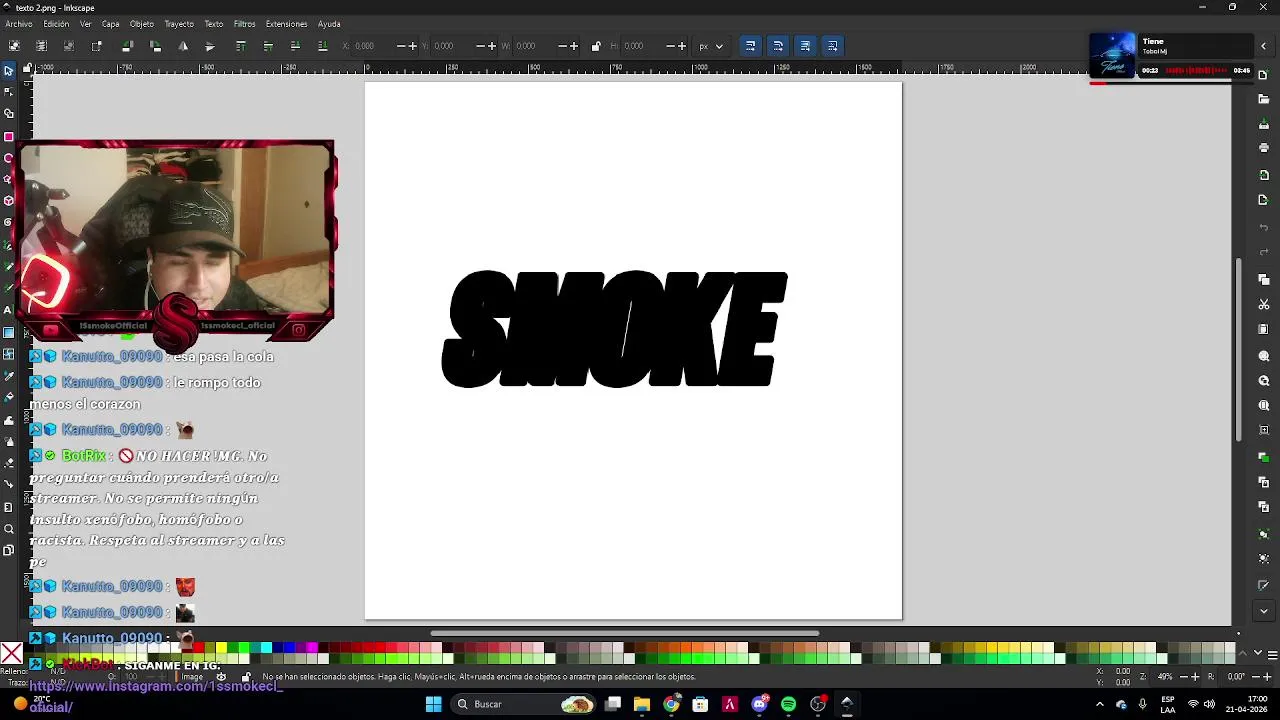Open the Trayecto menu
Image resolution: width=1280 pixels, height=720 pixels.
(179, 24)
